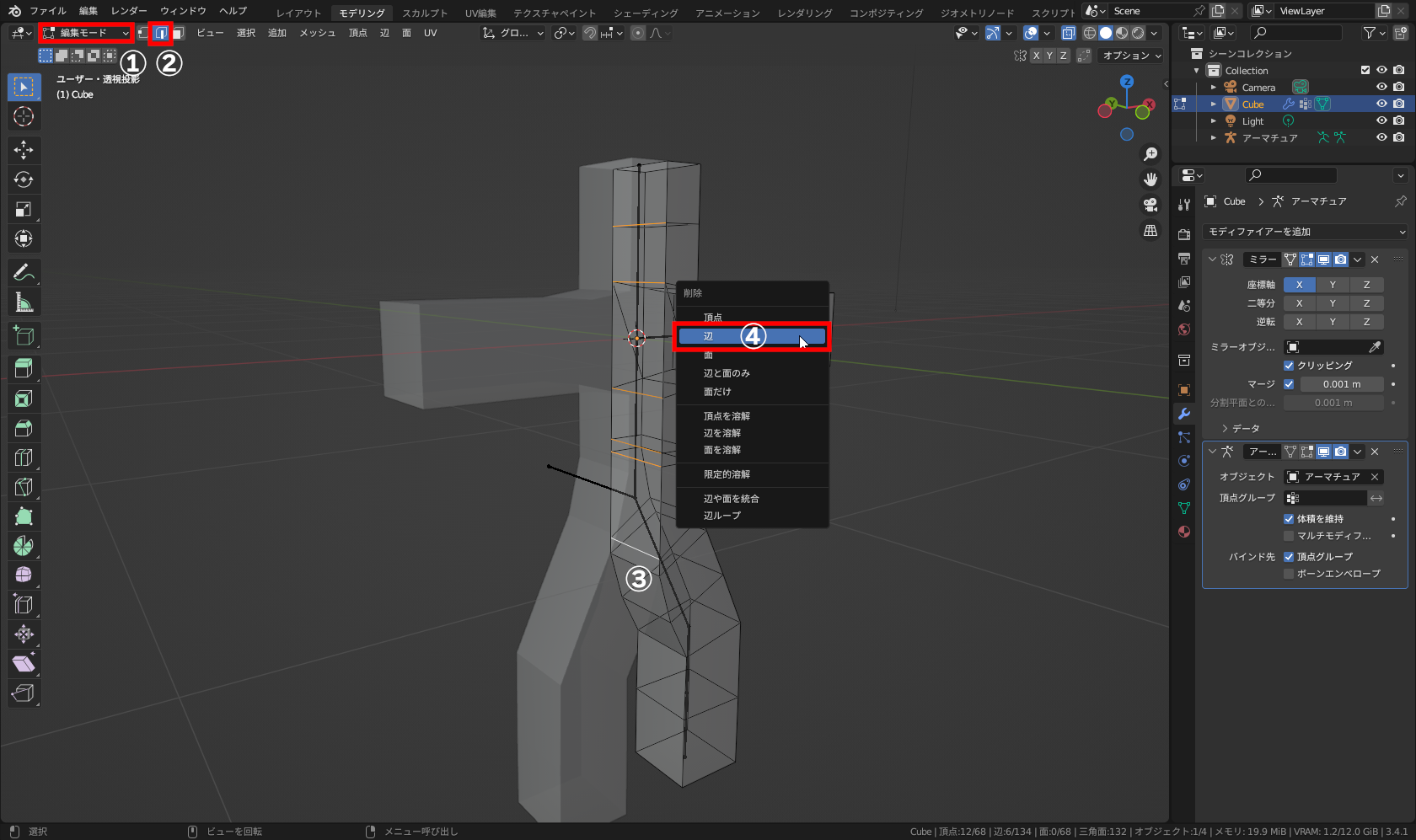Activate the Scale tool
The height and width of the screenshot is (840, 1416).
24,209
